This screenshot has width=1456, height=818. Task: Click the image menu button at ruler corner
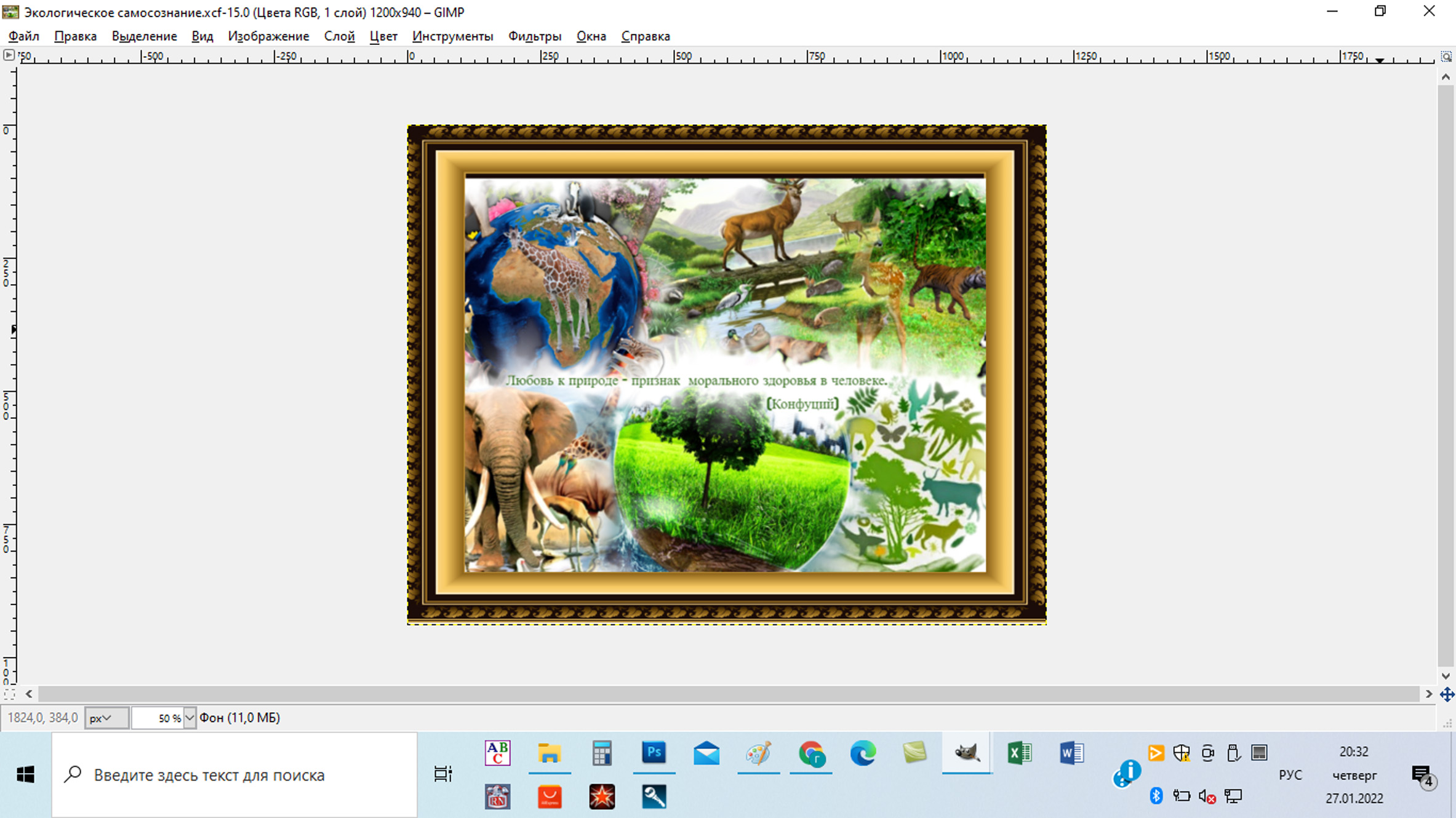tap(9, 55)
